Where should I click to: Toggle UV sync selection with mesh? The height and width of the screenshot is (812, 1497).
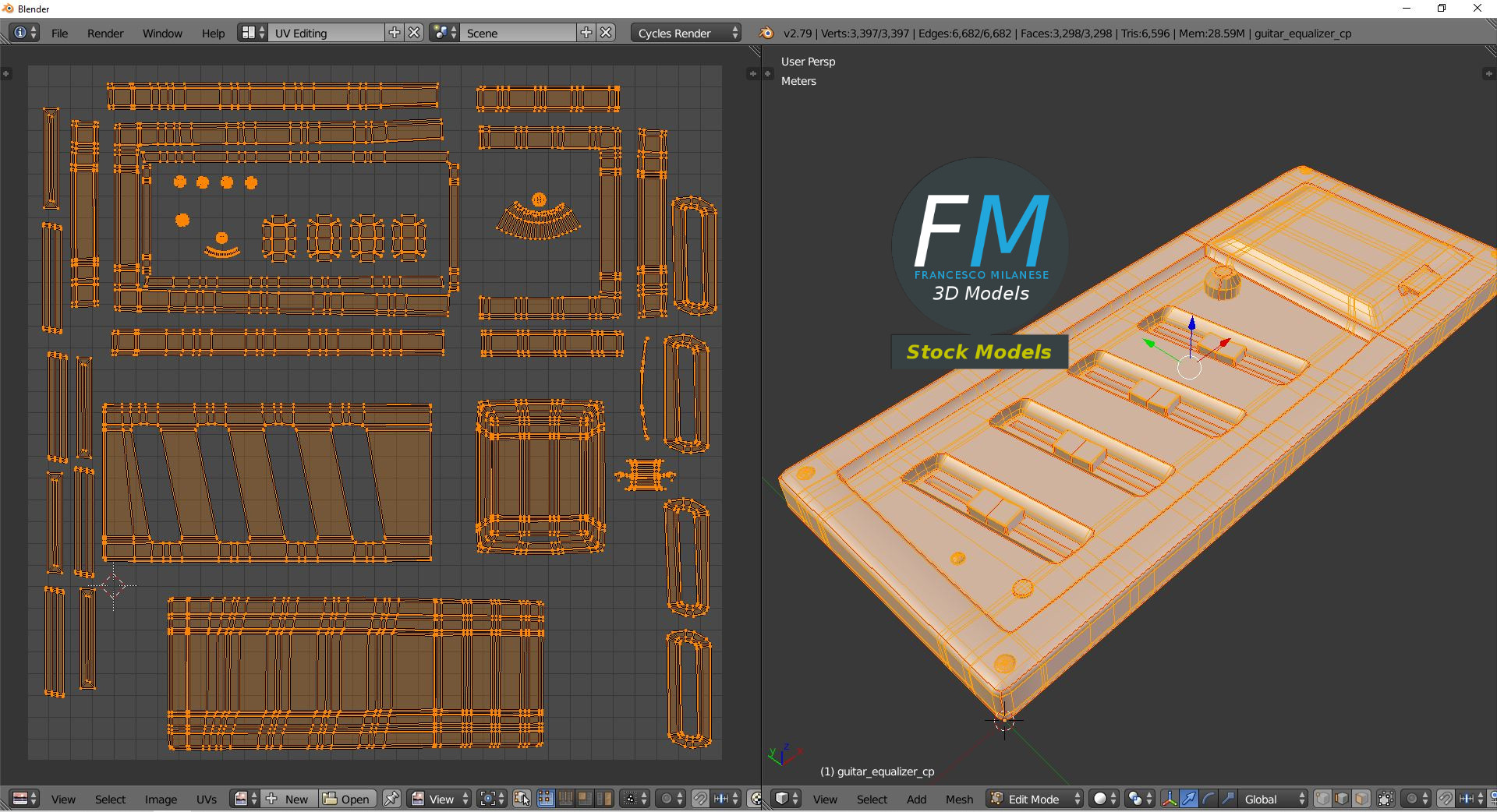point(522,799)
